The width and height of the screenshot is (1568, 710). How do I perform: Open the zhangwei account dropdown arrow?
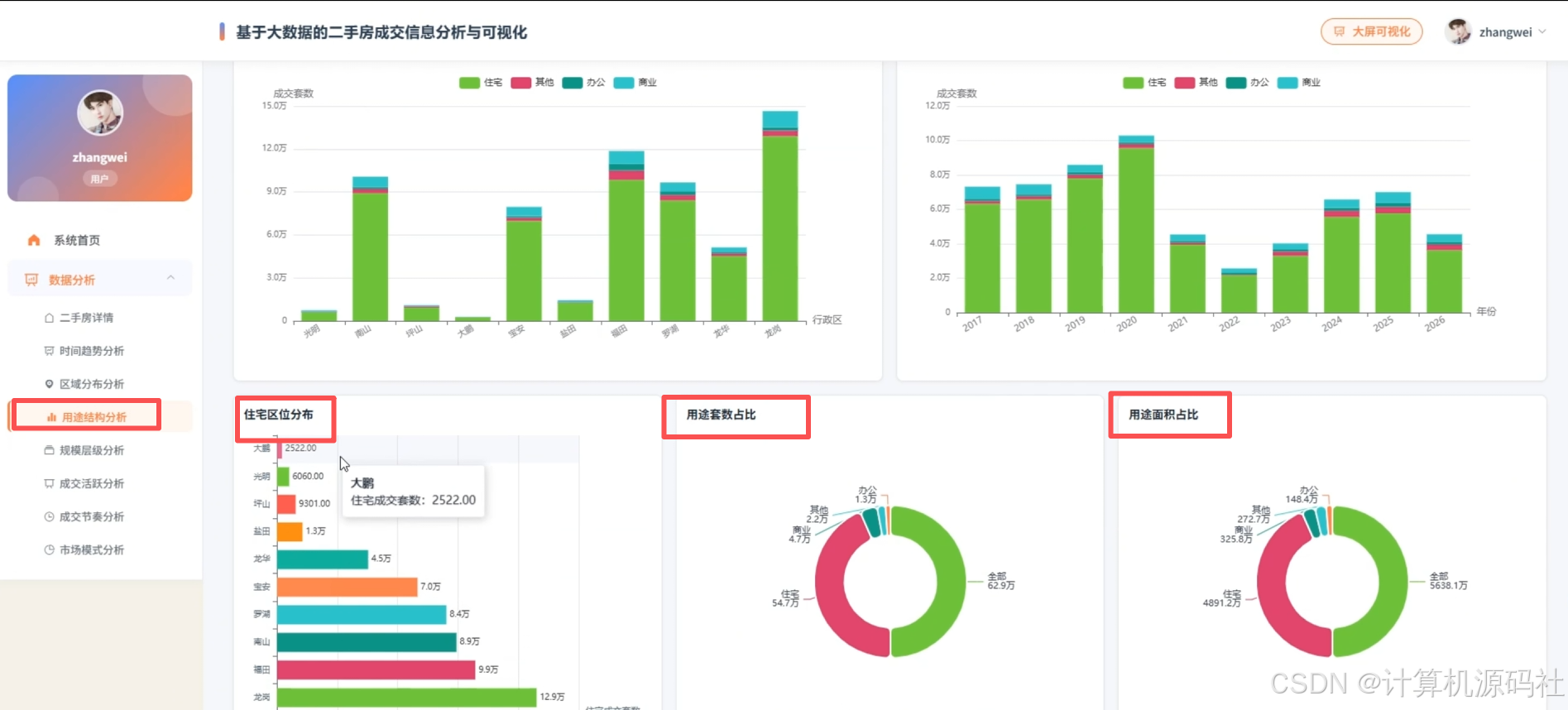click(x=1542, y=32)
